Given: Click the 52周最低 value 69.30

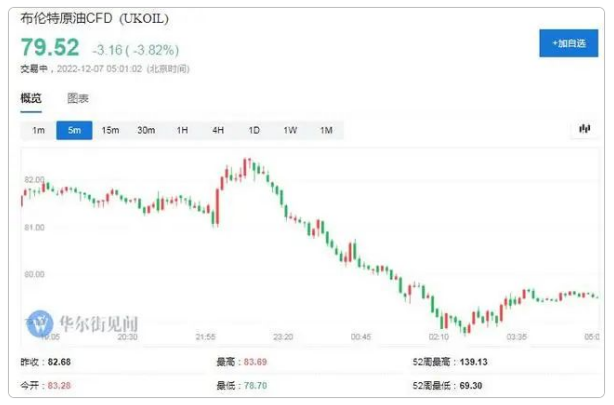Looking at the screenshot, I should tap(471, 385).
